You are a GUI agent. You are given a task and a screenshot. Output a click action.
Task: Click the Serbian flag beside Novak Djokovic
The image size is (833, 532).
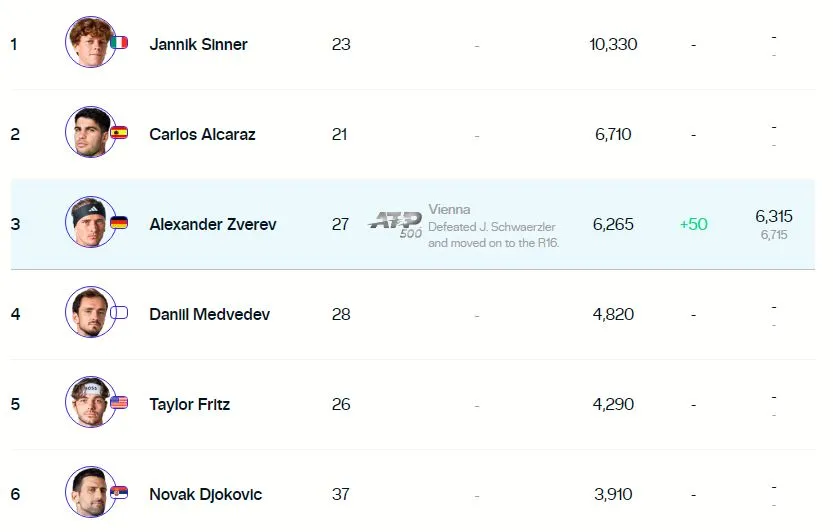tap(119, 493)
